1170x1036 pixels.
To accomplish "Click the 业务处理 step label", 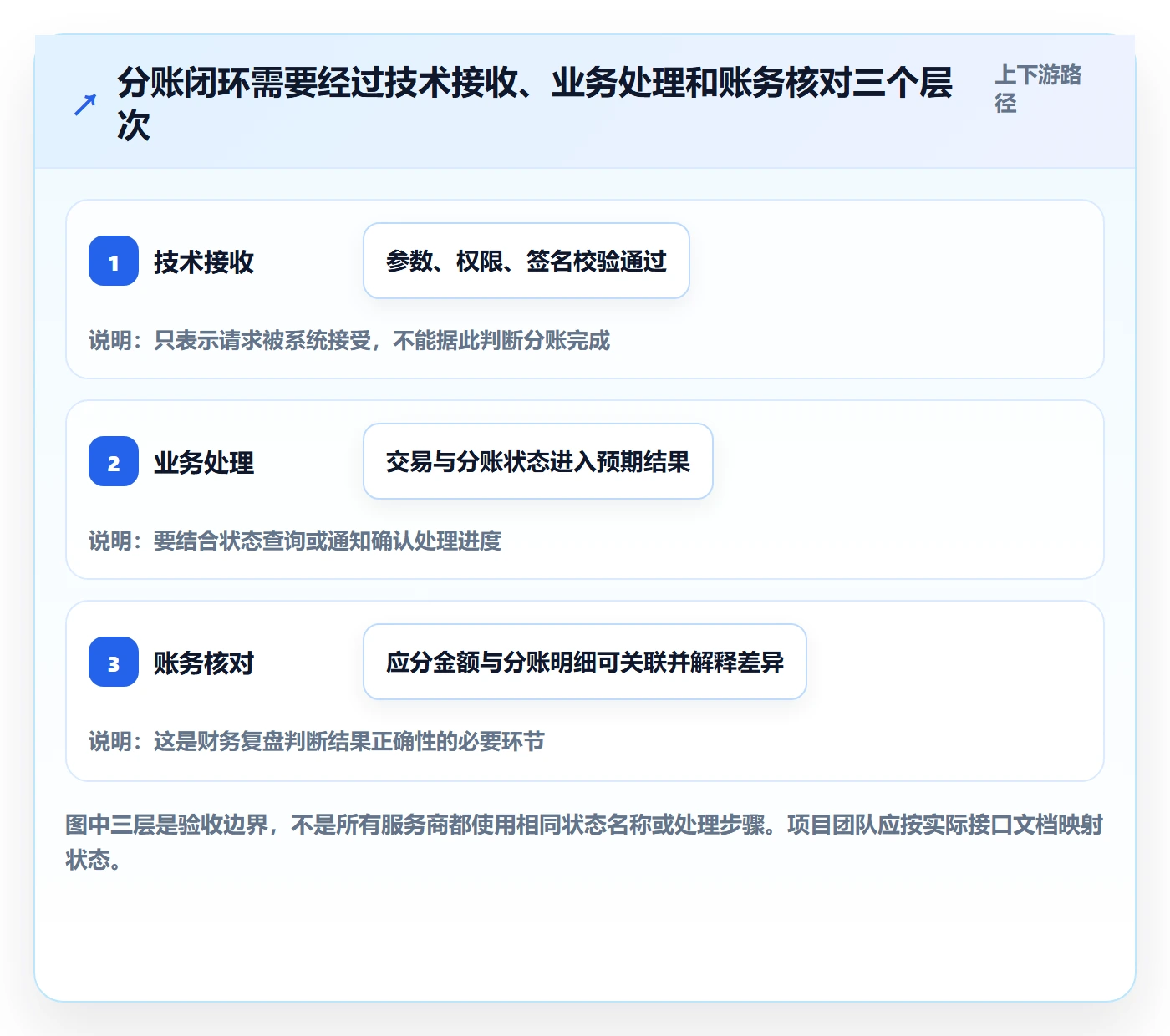I will [204, 462].
